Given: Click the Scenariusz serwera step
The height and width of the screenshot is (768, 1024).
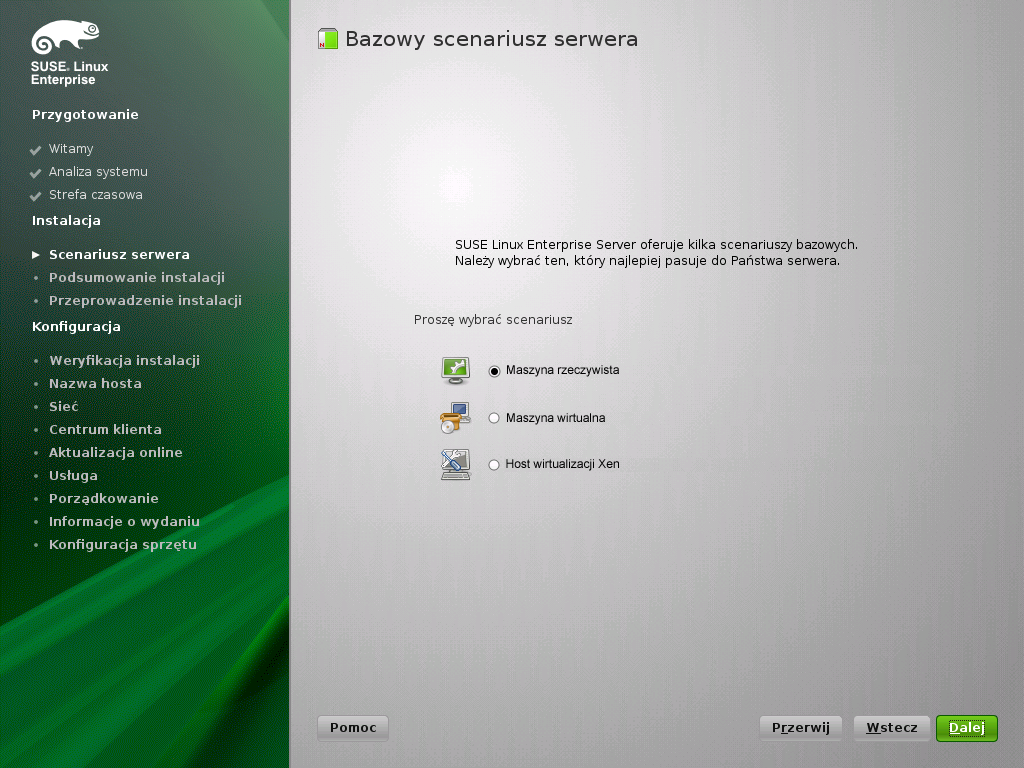Looking at the screenshot, I should [x=120, y=255].
